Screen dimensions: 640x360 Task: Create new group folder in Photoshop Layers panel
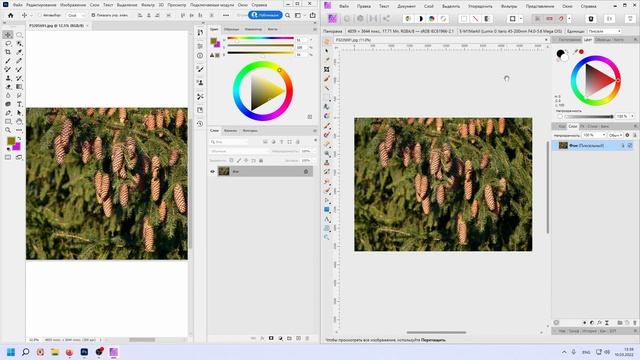click(x=289, y=338)
